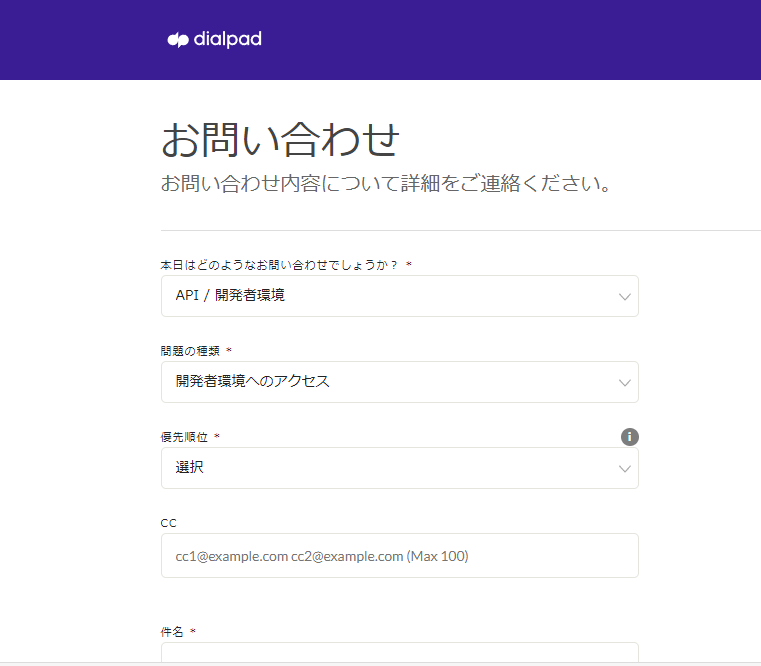Click the お問い合わせ内容について subtitle text

(x=386, y=185)
